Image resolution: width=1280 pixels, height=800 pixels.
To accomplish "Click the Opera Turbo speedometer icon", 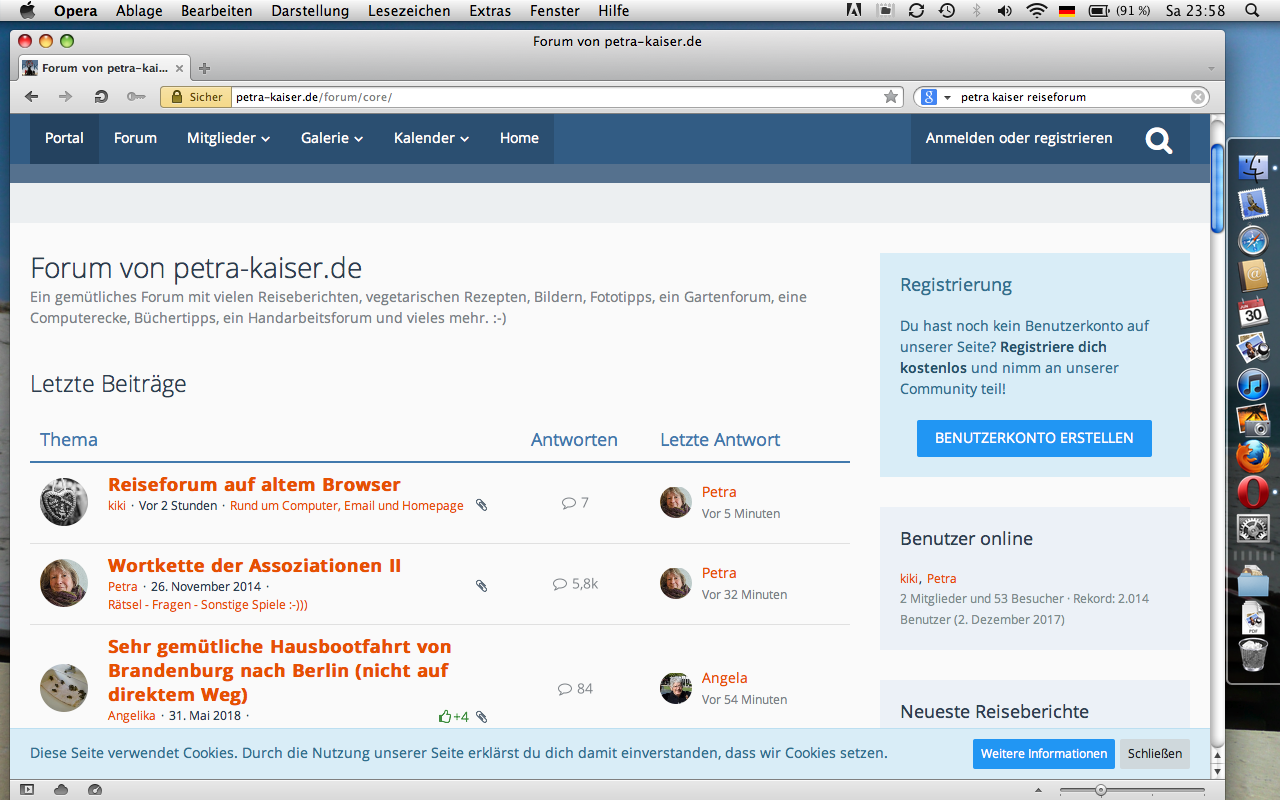I will tap(95, 789).
